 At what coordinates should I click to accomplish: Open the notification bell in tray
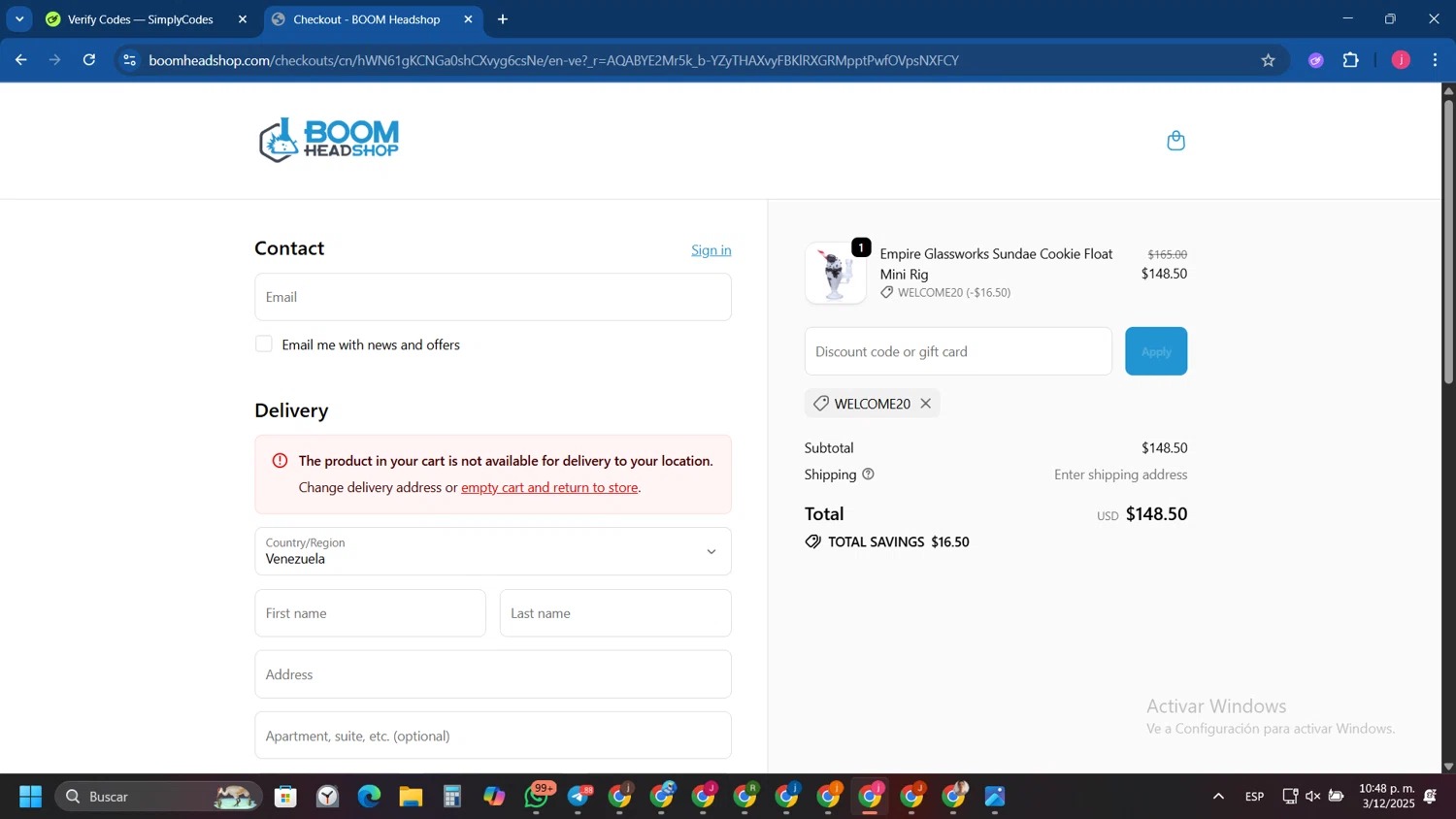click(1430, 797)
